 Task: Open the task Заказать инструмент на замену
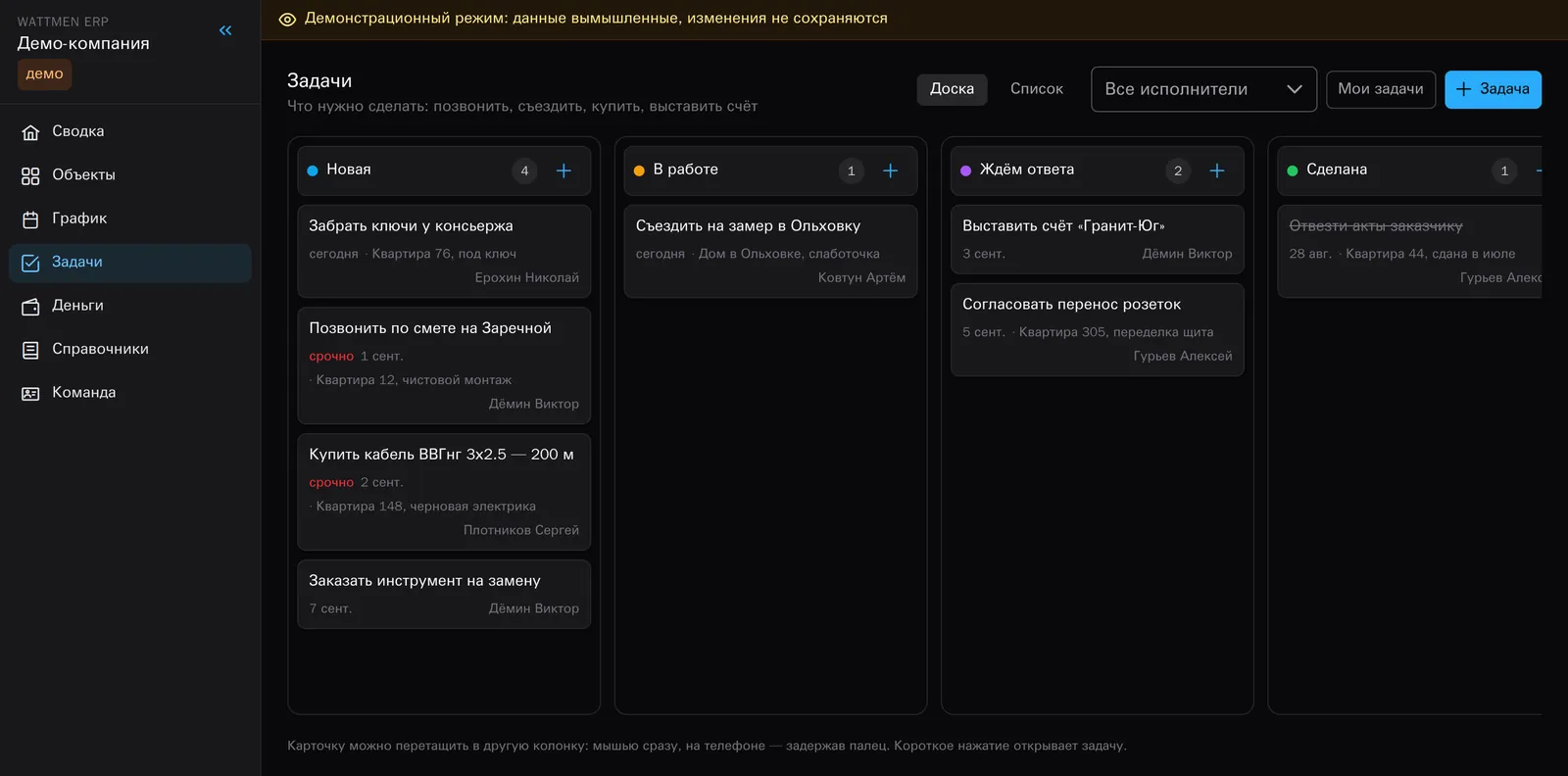tap(444, 594)
